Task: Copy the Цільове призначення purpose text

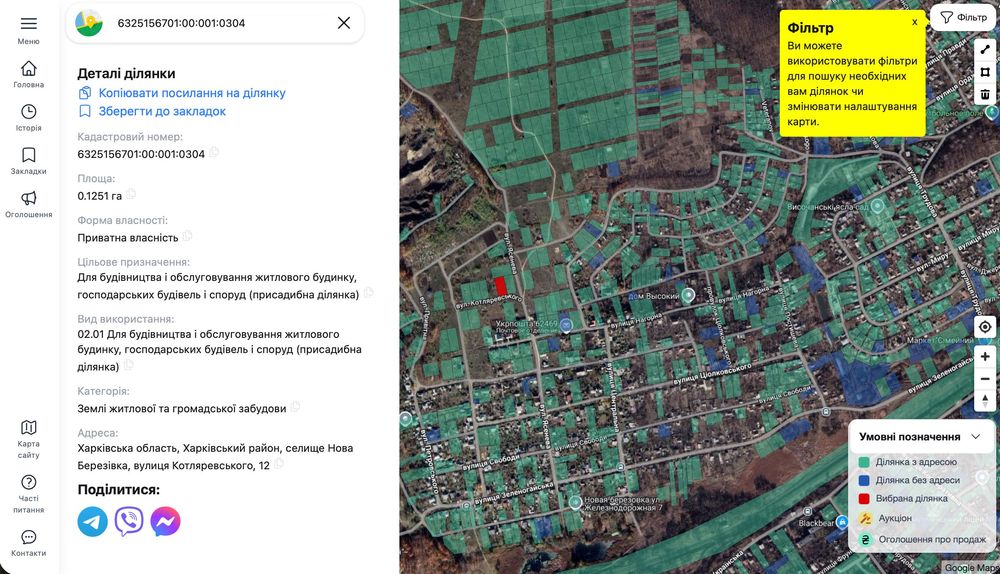Action: coord(369,293)
